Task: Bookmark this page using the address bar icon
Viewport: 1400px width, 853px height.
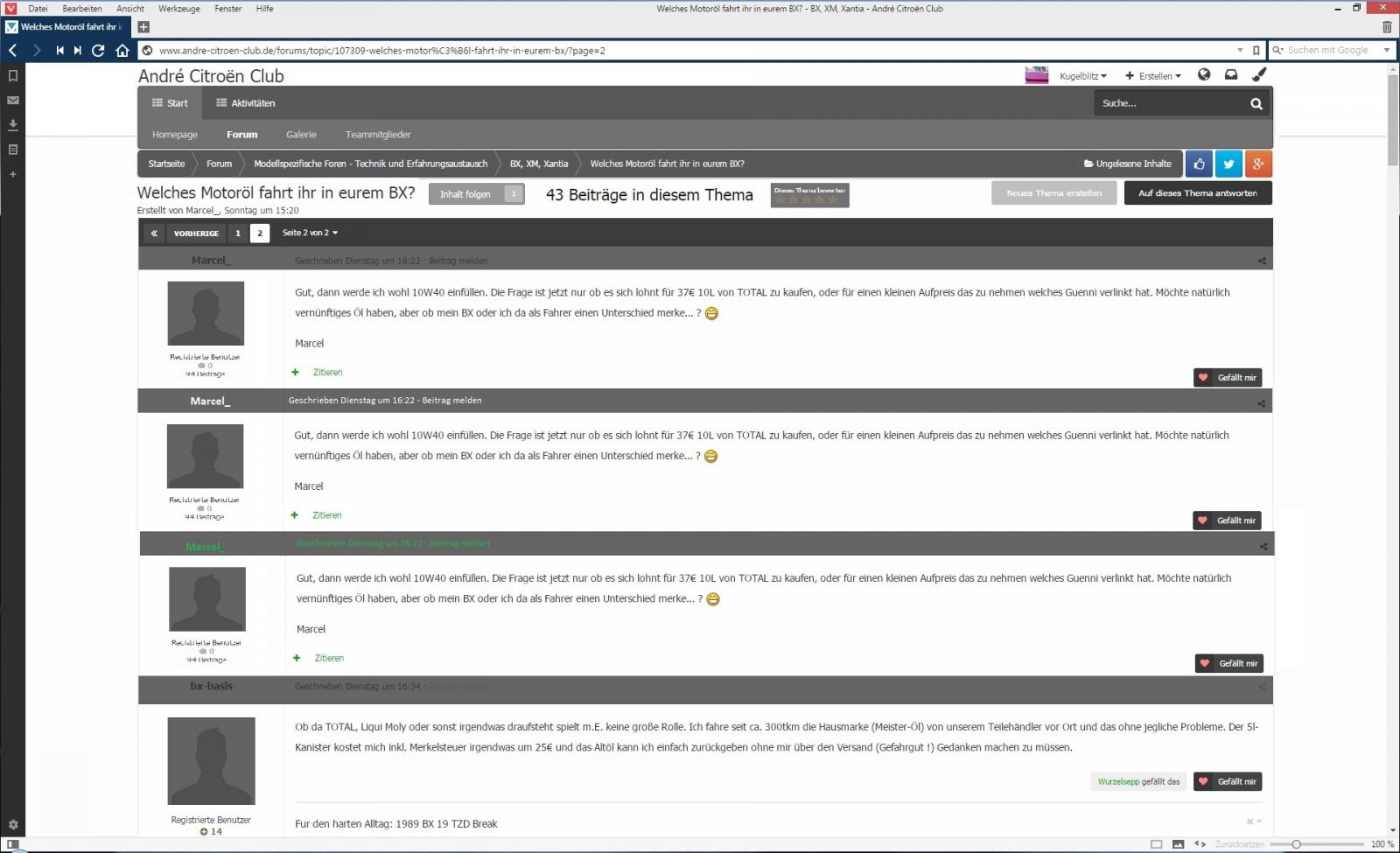Action: pos(1256,51)
